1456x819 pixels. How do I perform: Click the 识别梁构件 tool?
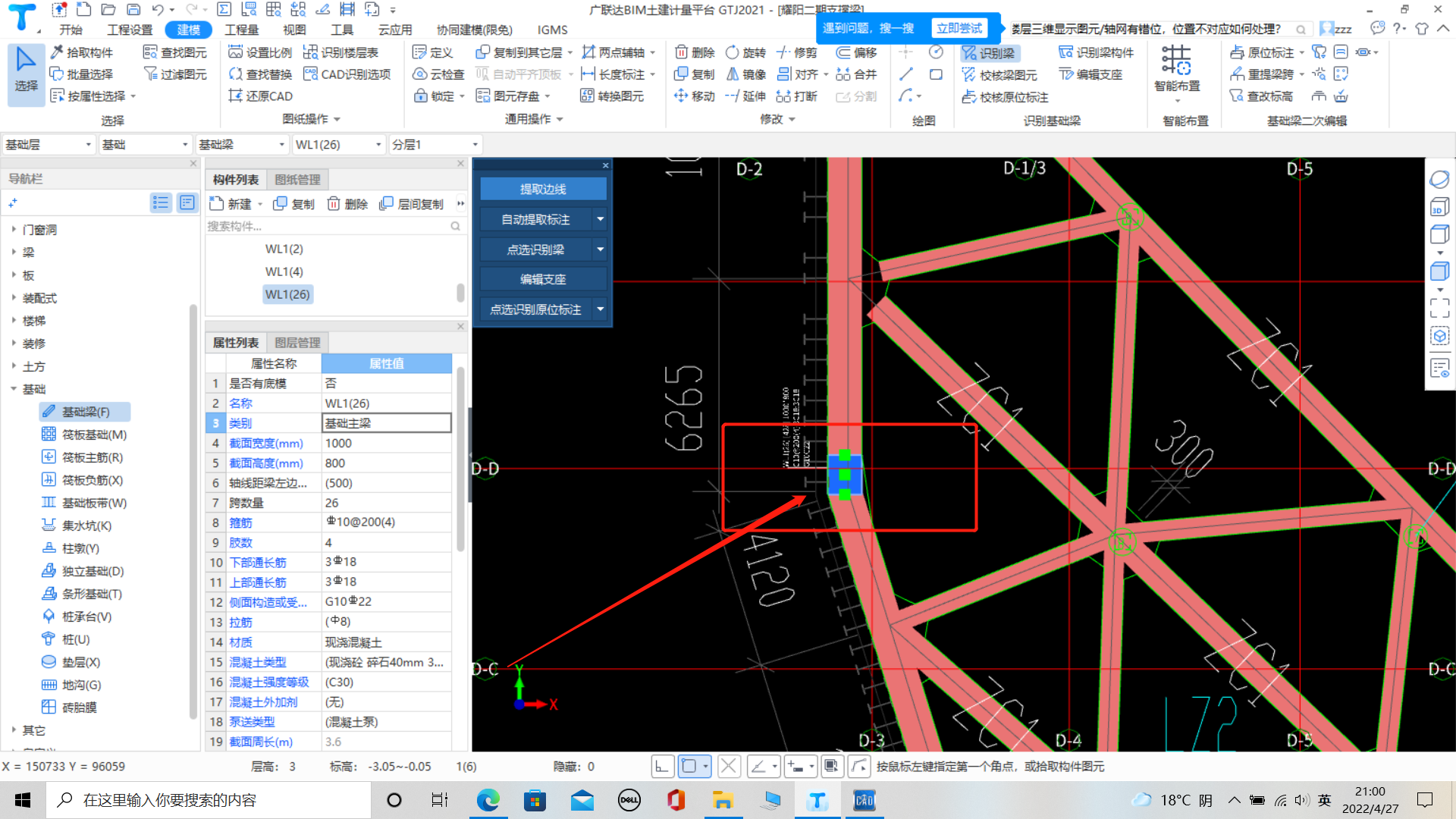pyautogui.click(x=1097, y=52)
